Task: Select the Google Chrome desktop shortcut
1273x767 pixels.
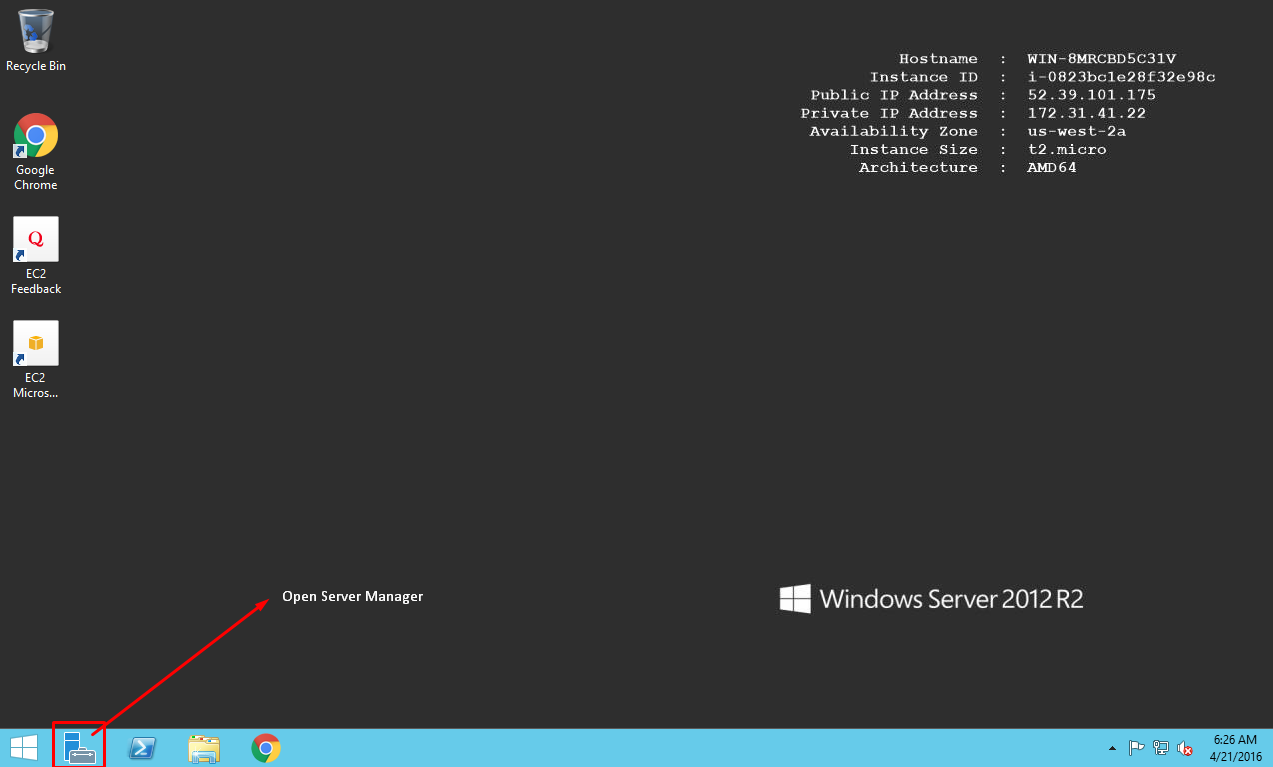Action: point(36,152)
